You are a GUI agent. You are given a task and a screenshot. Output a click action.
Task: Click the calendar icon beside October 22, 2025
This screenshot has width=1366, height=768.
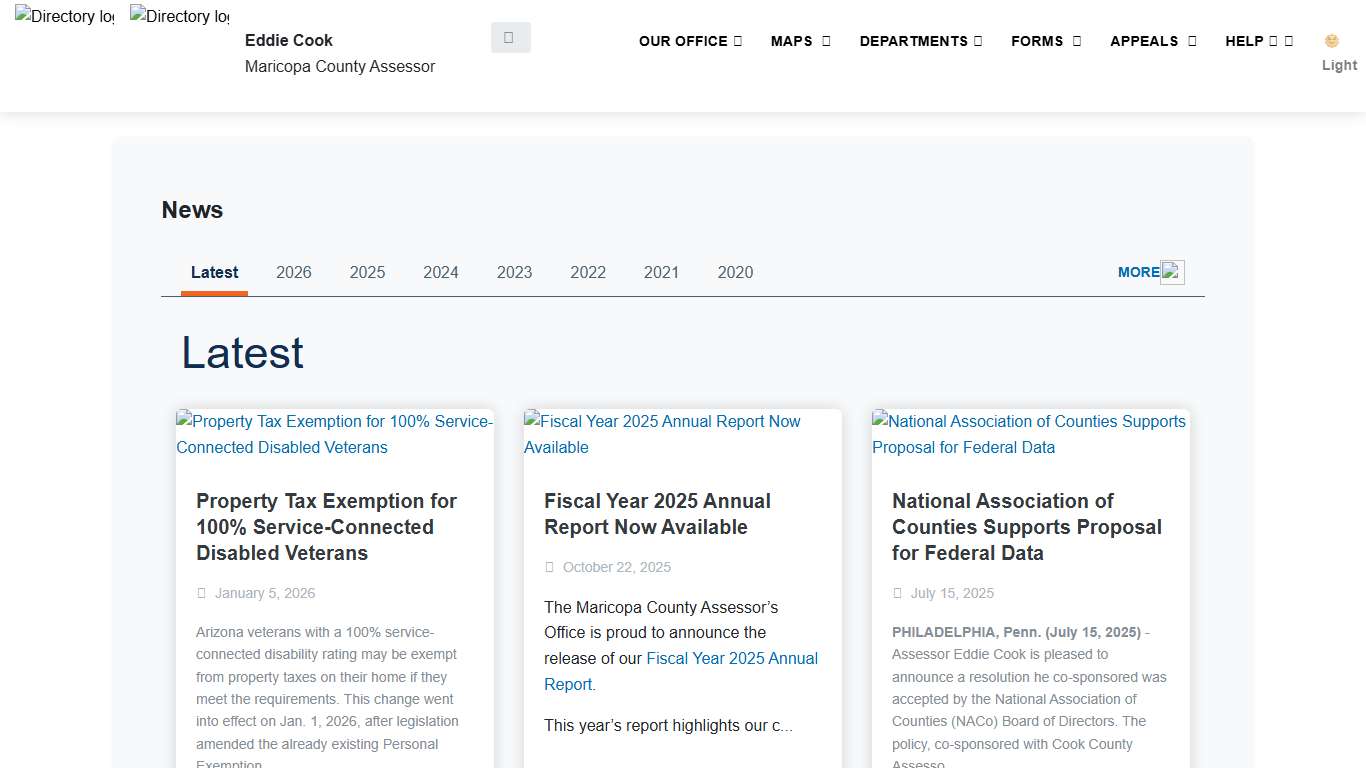pos(549,567)
